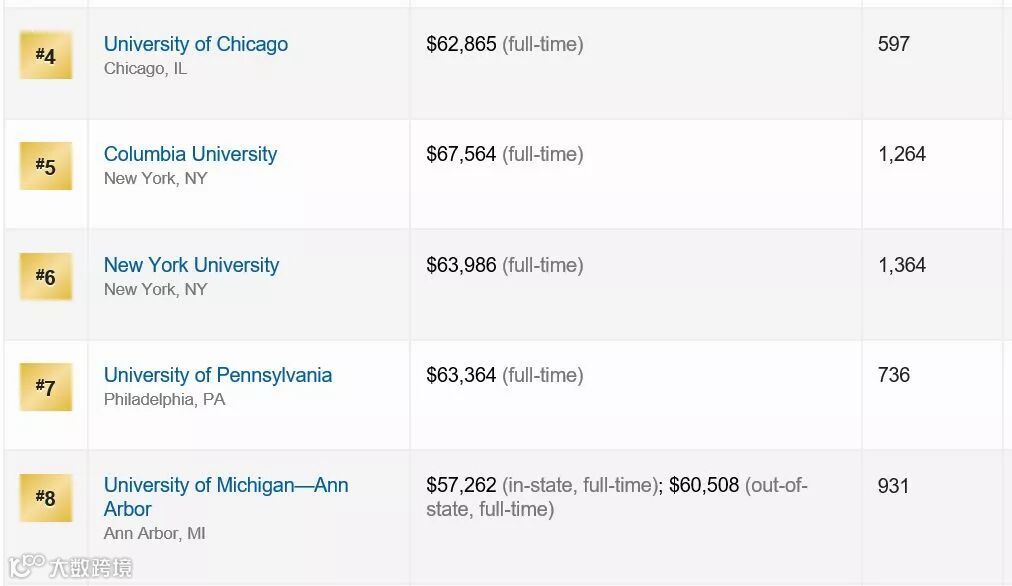Image resolution: width=1012 pixels, height=586 pixels.
Task: Open University of Michigan—Ann Arbor link
Action: [226, 486]
